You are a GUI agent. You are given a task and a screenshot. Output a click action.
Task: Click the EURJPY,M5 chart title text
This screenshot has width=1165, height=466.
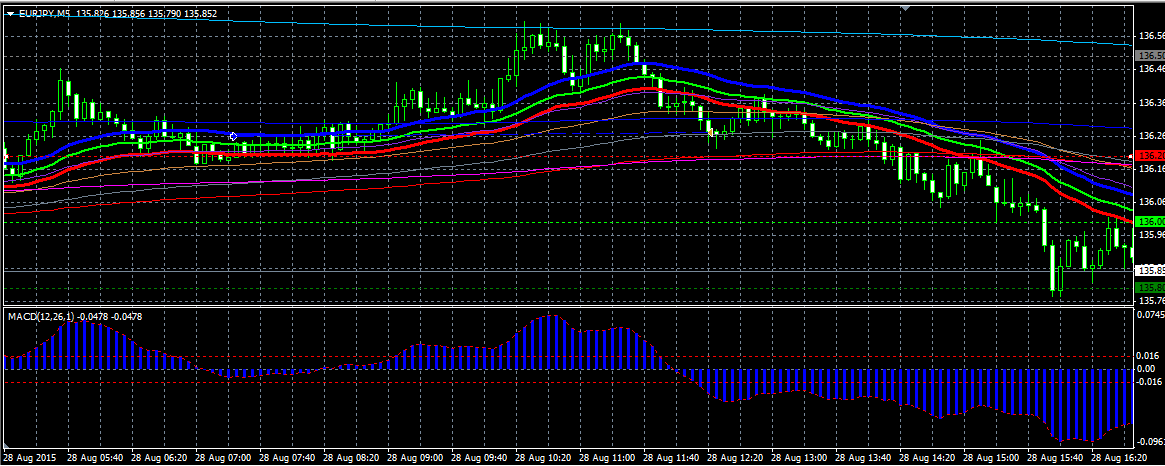[43, 13]
